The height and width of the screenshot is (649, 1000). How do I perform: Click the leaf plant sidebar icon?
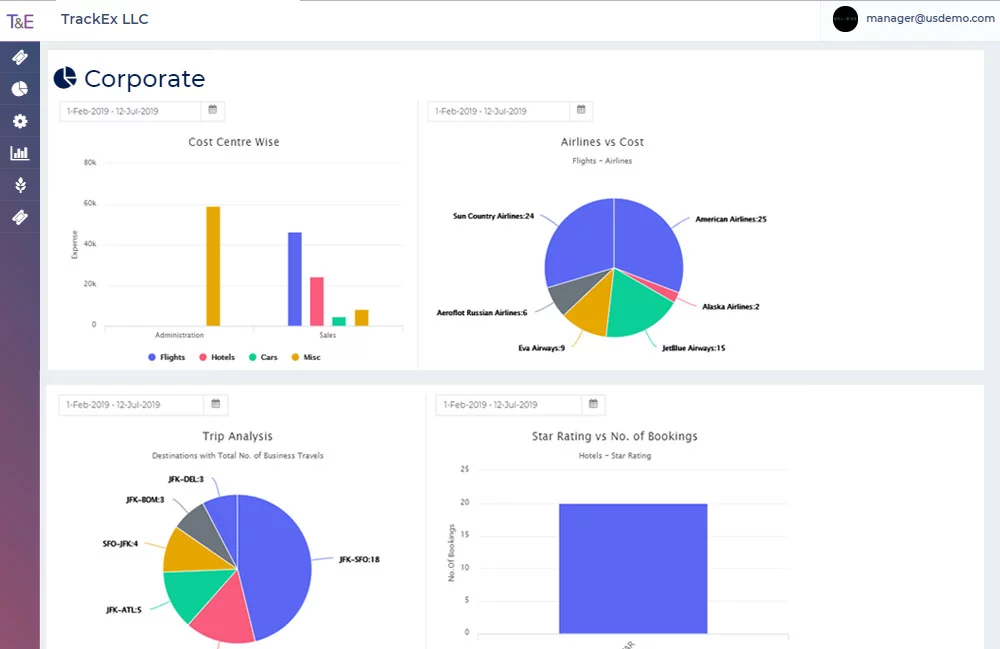(x=20, y=185)
